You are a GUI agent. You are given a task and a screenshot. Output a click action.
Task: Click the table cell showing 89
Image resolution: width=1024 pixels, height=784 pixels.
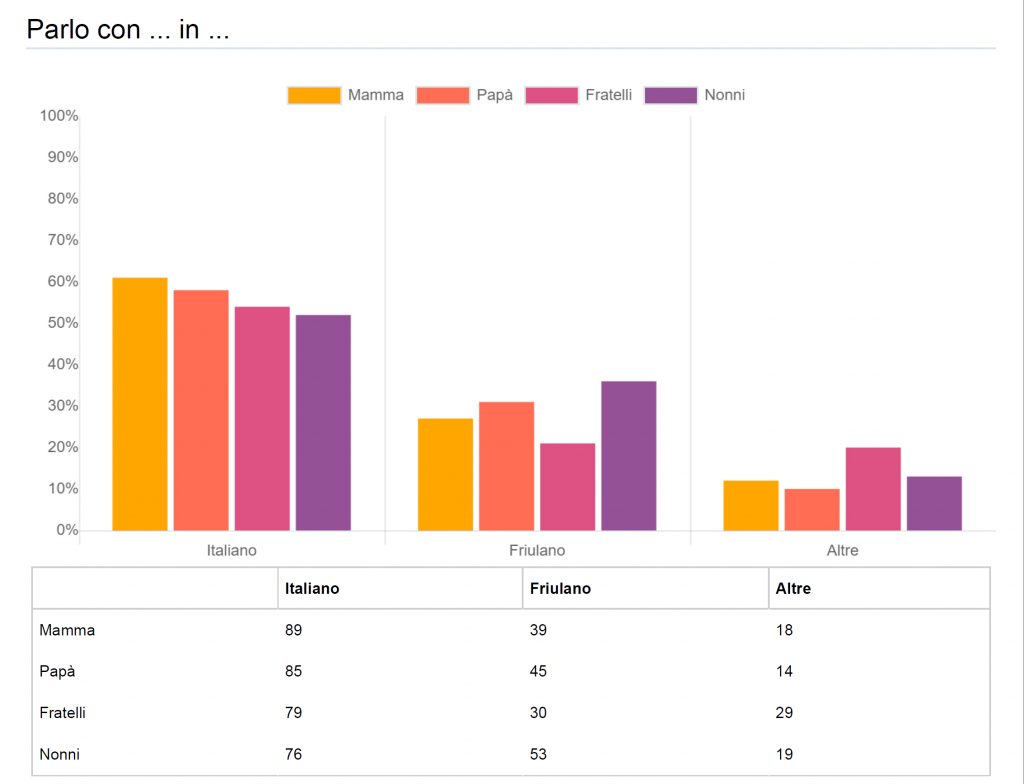point(293,631)
